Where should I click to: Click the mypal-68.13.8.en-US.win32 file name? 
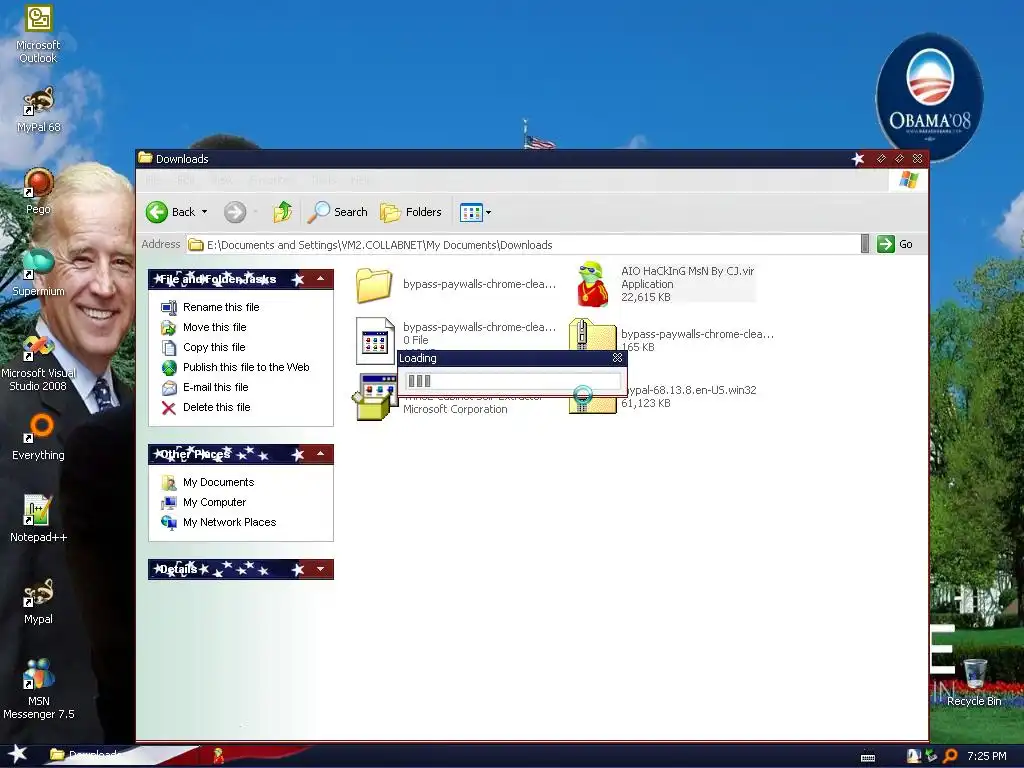point(690,390)
